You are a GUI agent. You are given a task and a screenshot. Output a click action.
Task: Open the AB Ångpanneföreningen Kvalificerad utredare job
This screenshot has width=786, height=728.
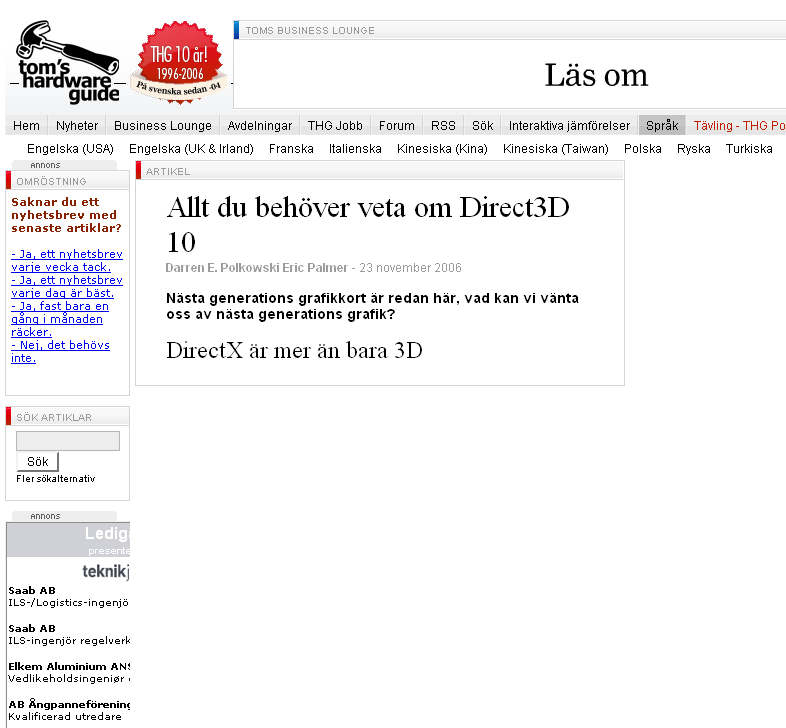point(69,711)
